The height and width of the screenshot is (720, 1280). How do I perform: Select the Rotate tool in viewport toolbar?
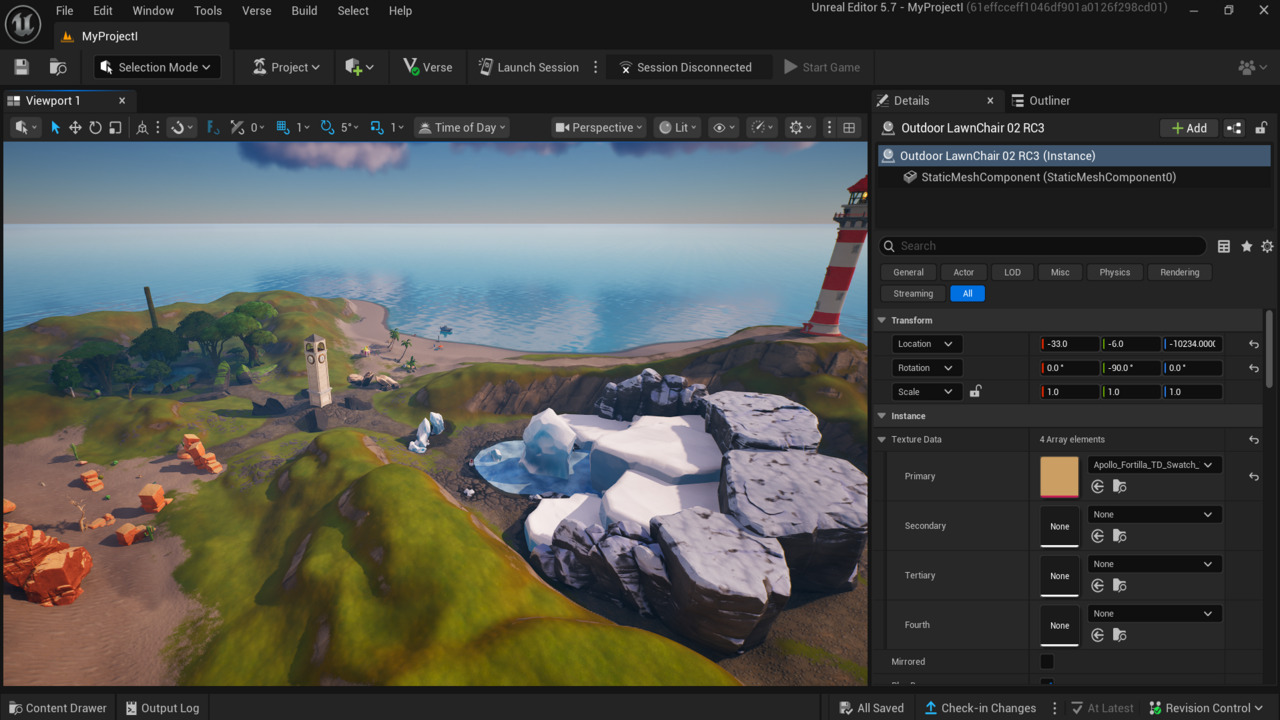[95, 127]
